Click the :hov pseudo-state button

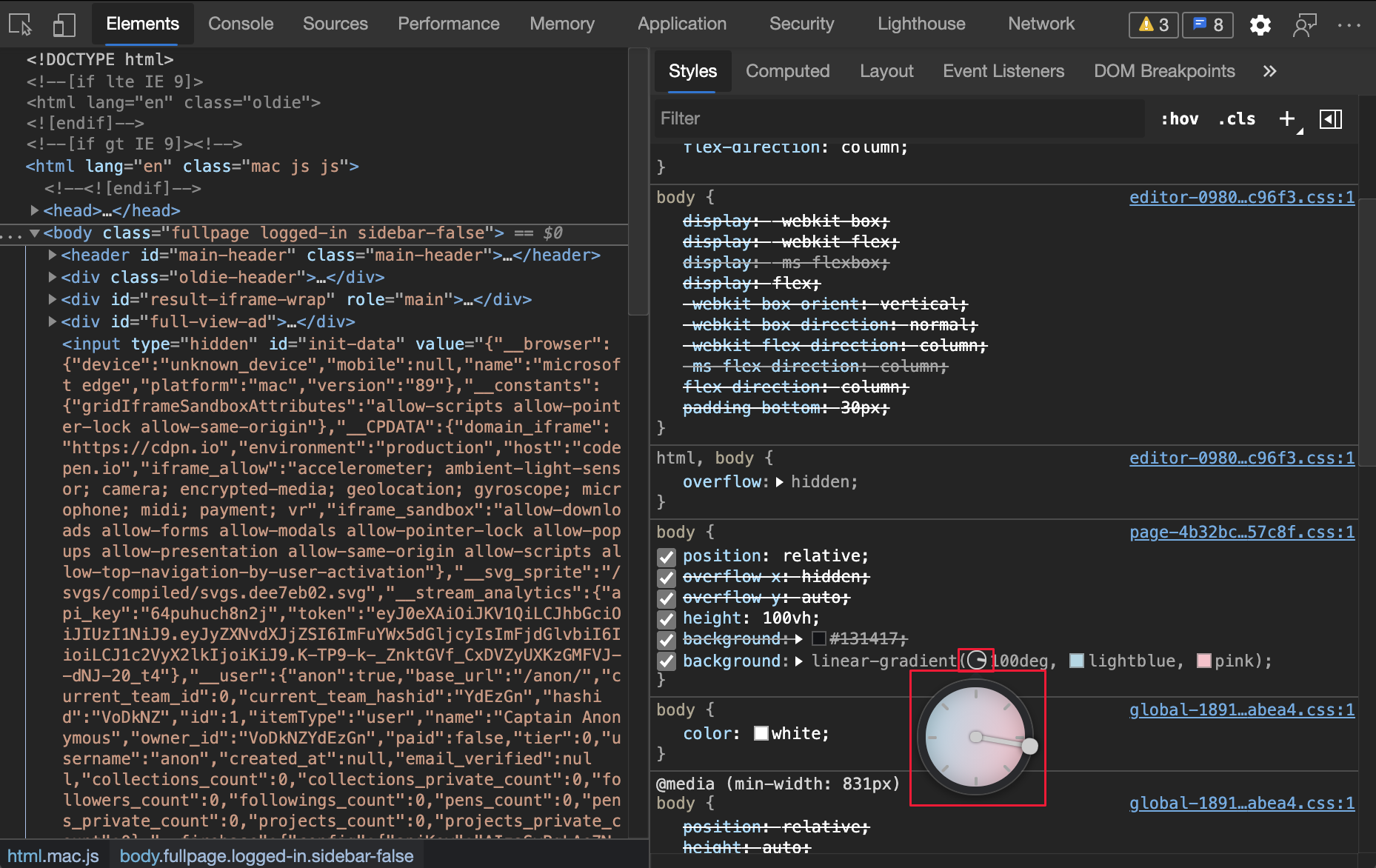pos(1179,118)
